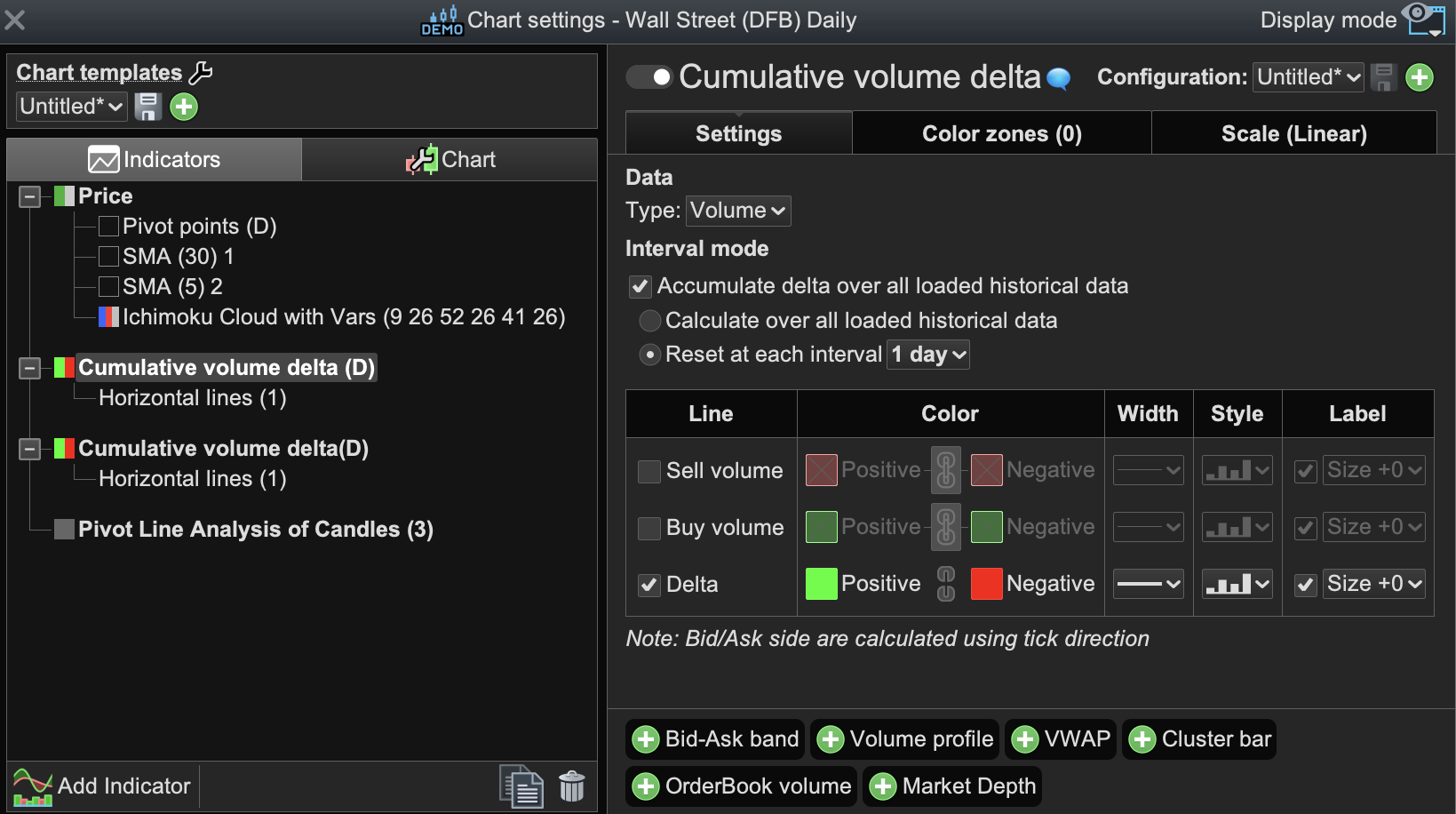Screen dimensions: 1456x814
Task: Switch to the Color zones (0) tab
Action: tap(1001, 133)
